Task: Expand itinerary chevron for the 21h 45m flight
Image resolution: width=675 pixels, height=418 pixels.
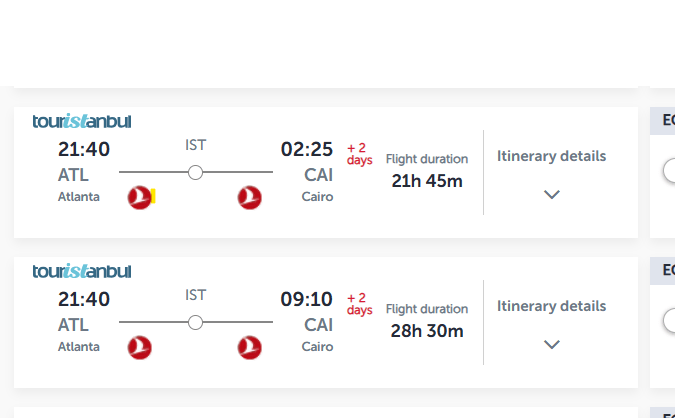Action: coord(552,194)
